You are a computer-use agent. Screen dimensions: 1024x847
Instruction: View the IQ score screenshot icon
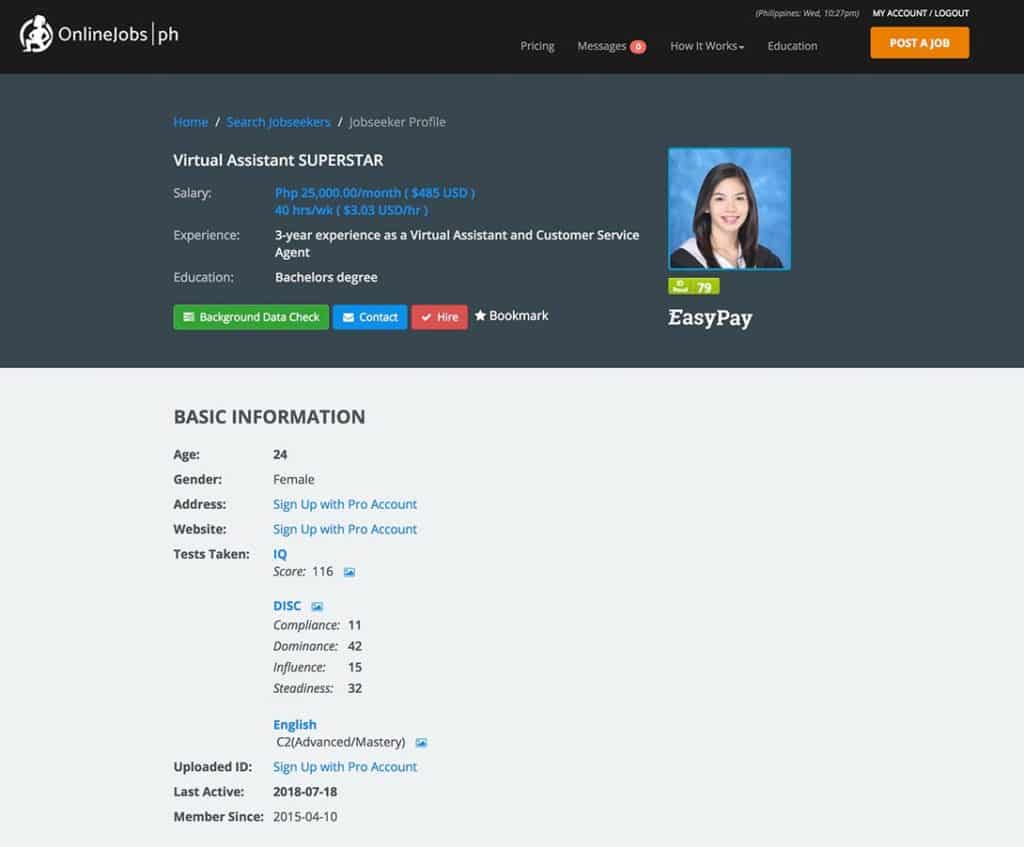[349, 572]
